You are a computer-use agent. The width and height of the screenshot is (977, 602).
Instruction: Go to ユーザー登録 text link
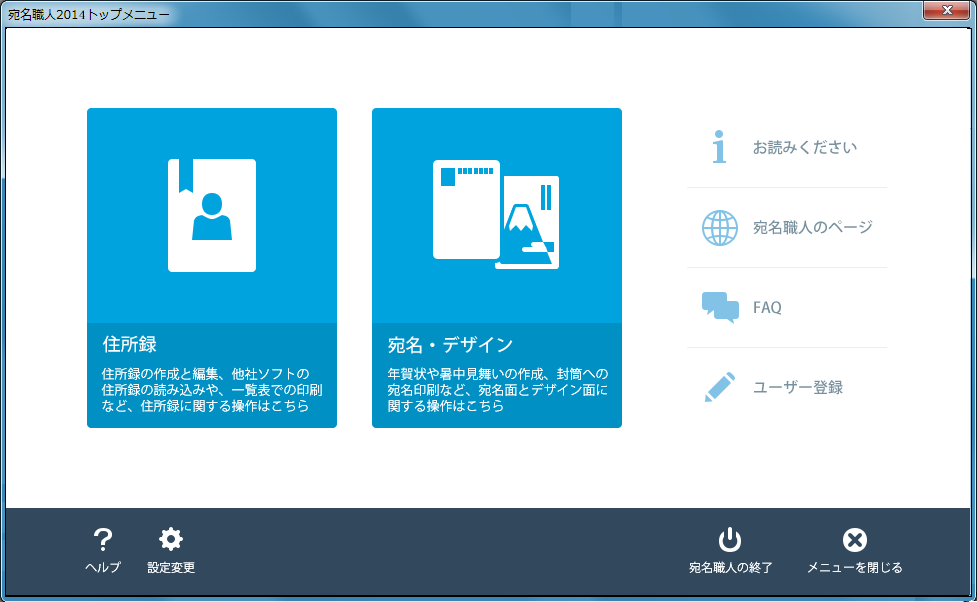click(x=798, y=387)
